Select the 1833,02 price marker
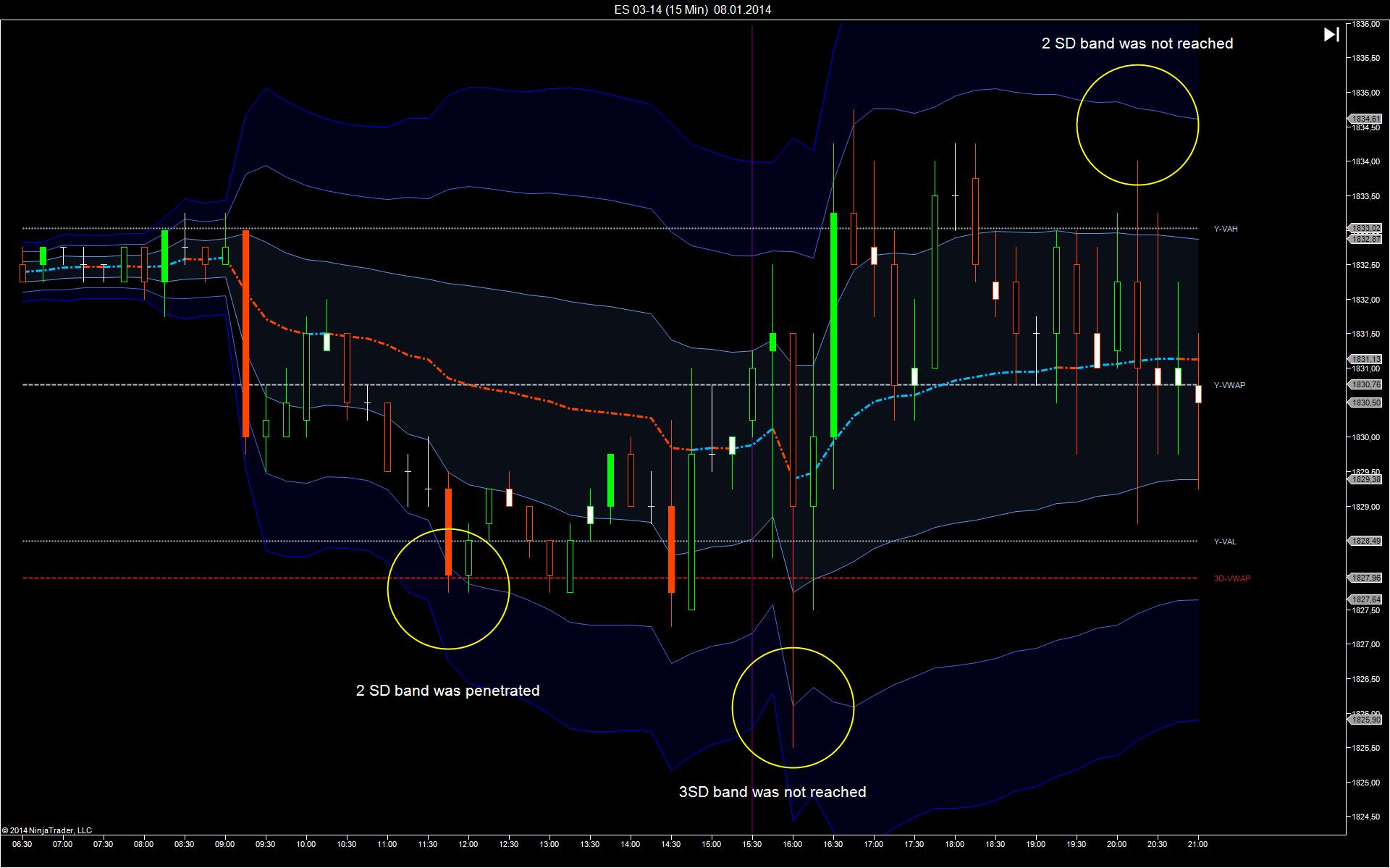Screen dimensions: 1390x868 (1365, 228)
